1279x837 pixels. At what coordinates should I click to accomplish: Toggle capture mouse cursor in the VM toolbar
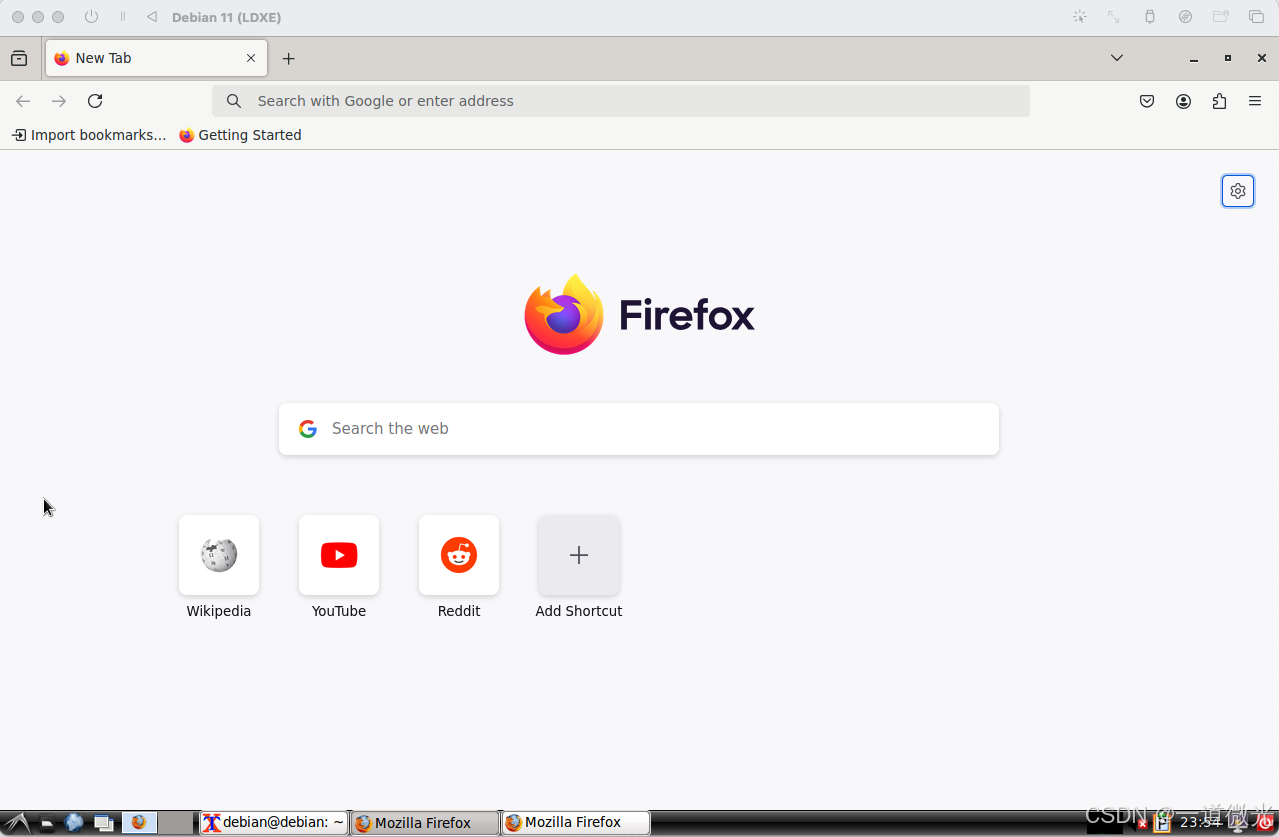coord(1080,17)
